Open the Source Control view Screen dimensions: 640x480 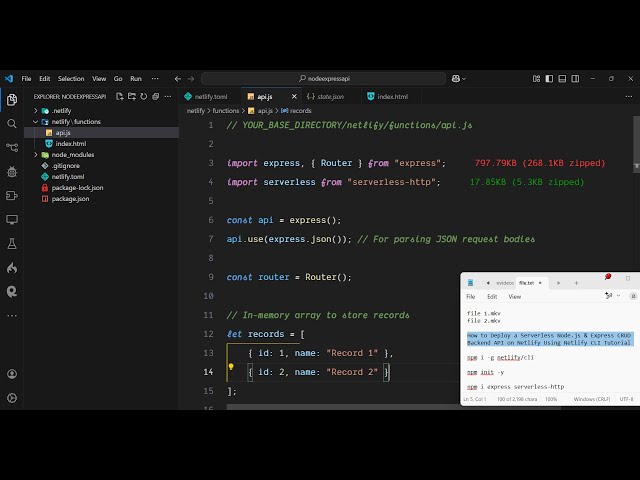[12, 148]
